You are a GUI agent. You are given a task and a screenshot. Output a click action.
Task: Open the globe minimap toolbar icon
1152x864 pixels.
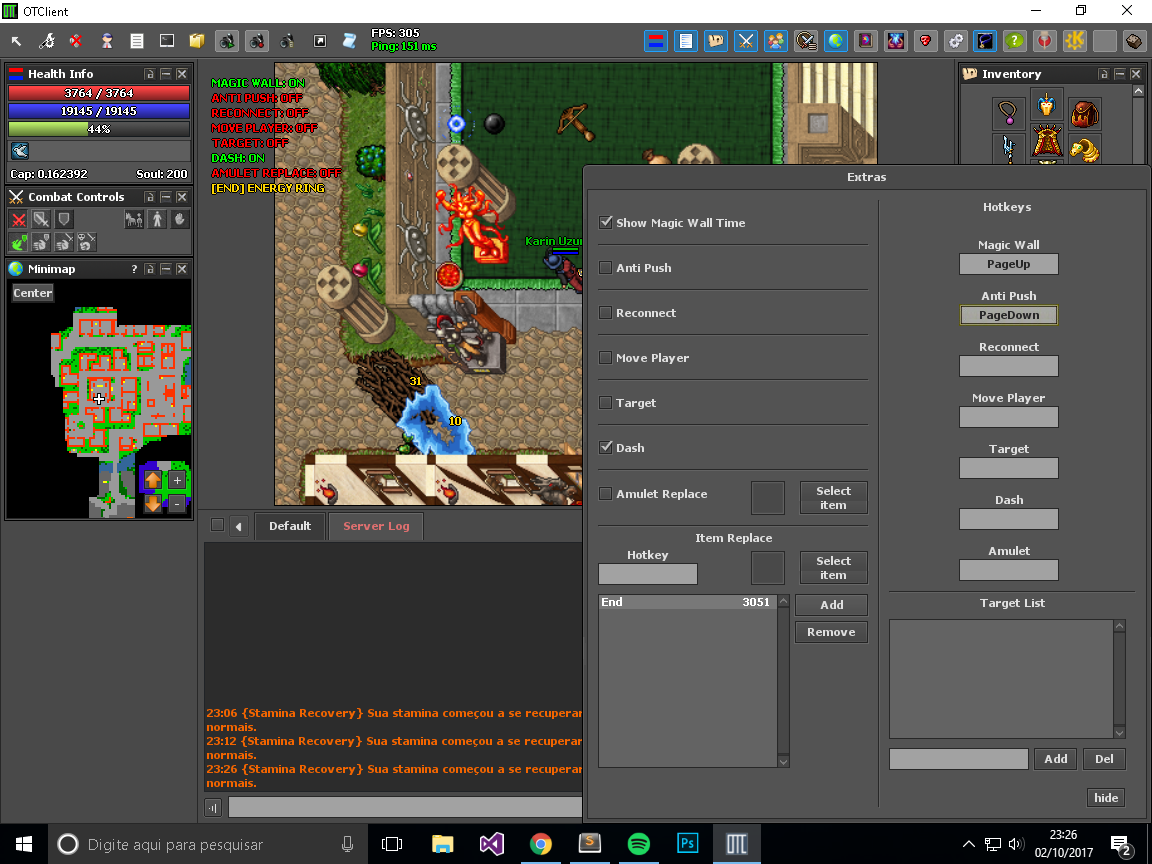(x=836, y=41)
